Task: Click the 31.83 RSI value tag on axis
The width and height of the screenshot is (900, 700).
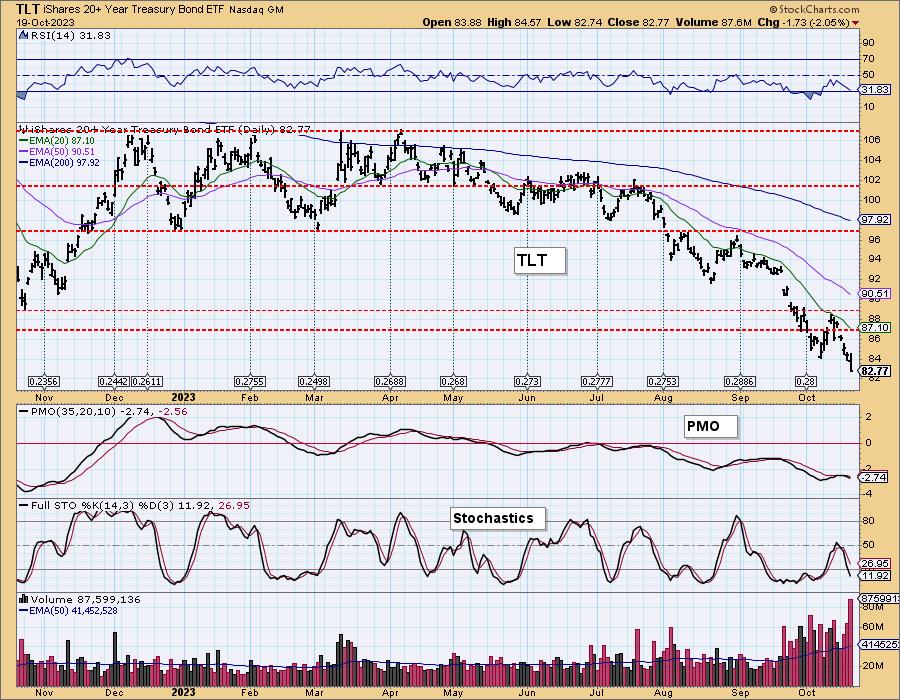Action: [876, 90]
